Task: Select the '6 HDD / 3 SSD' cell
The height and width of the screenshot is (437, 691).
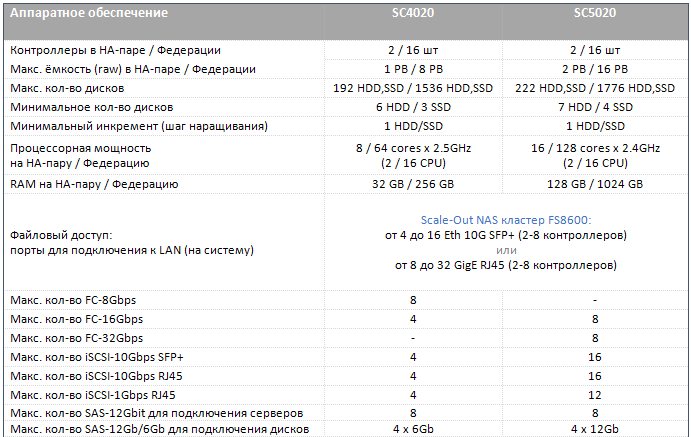Action: [x=413, y=107]
